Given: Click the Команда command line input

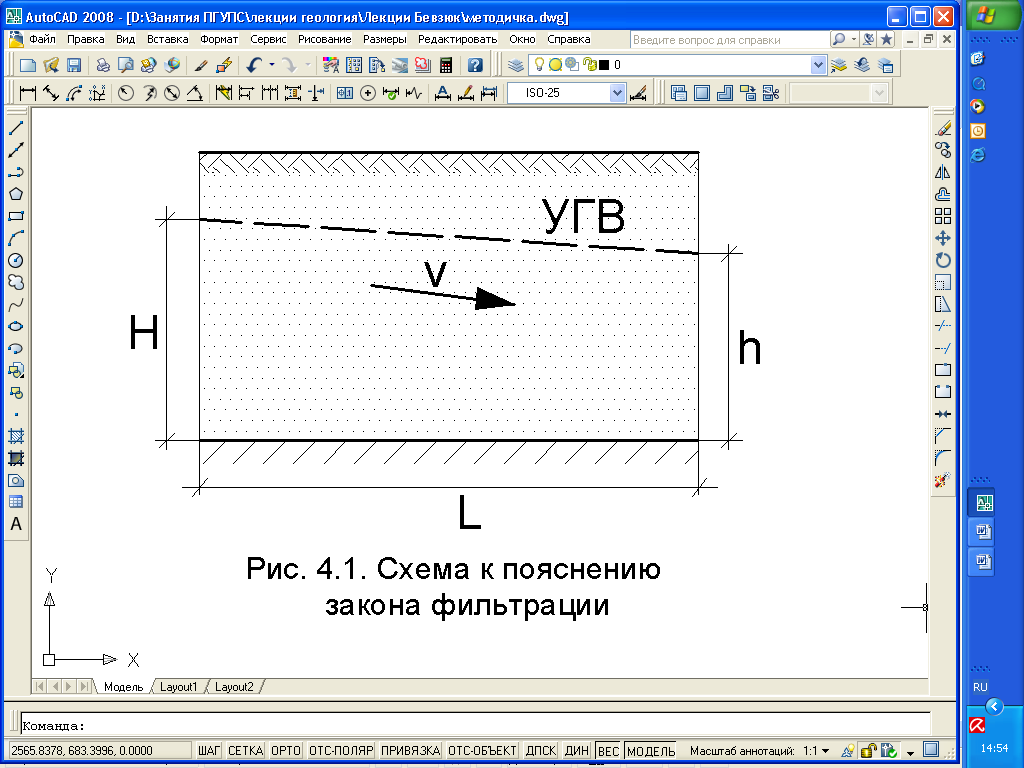Looking at the screenshot, I should point(475,726).
